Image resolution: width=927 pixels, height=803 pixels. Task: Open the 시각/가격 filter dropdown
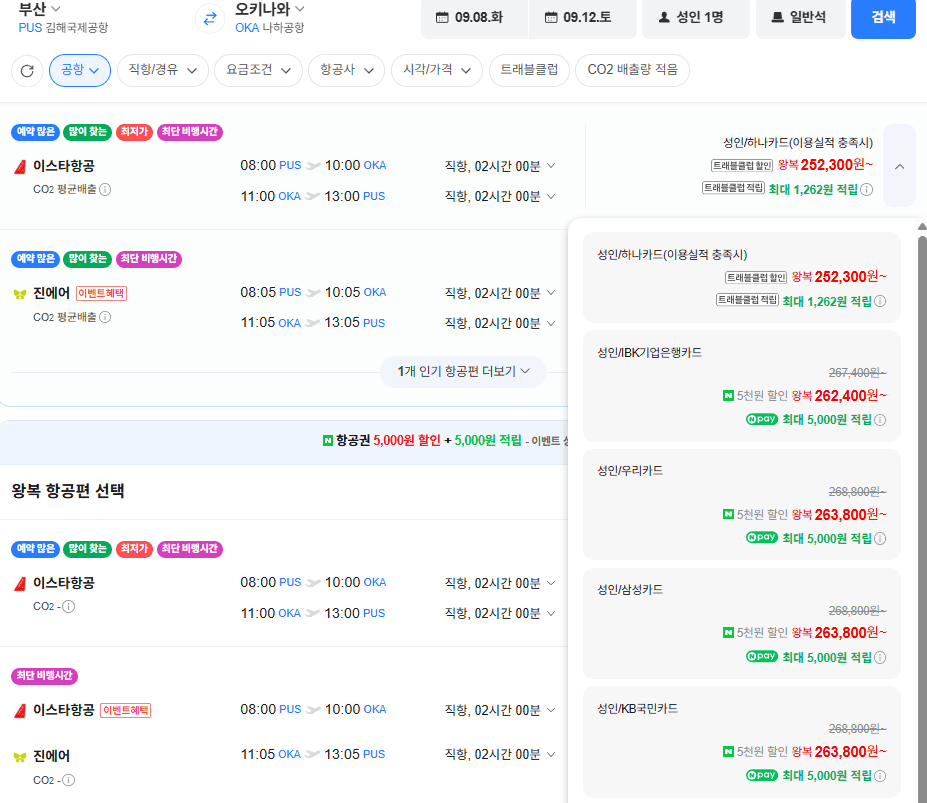pyautogui.click(x=437, y=70)
